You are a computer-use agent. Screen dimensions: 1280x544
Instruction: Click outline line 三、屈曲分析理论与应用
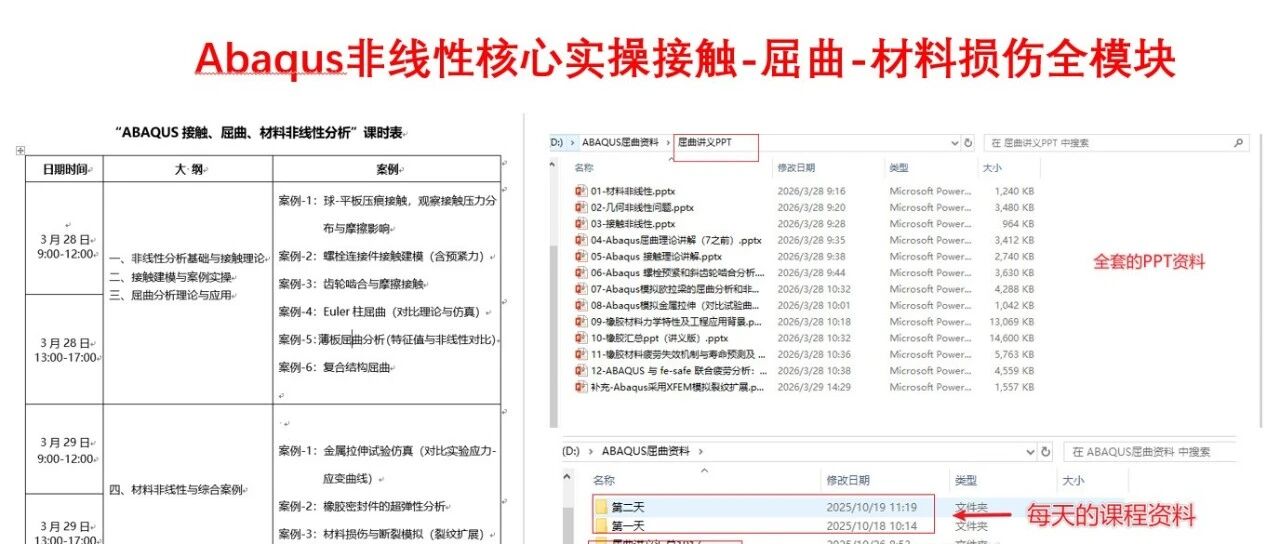click(x=172, y=295)
